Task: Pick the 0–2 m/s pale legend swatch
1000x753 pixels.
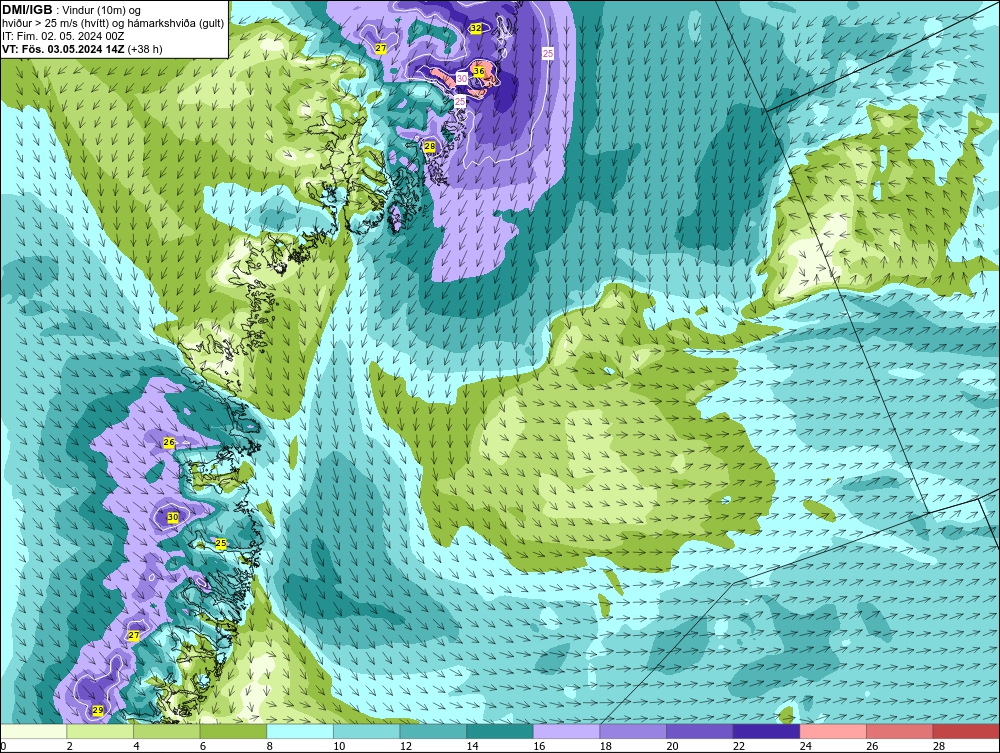Action: (x=34, y=731)
